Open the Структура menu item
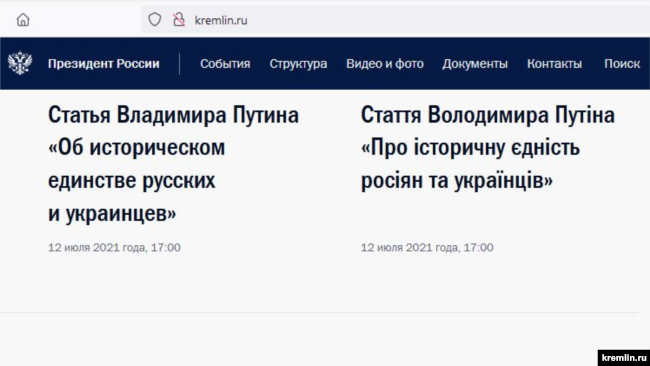The height and width of the screenshot is (366, 650). tap(298, 63)
